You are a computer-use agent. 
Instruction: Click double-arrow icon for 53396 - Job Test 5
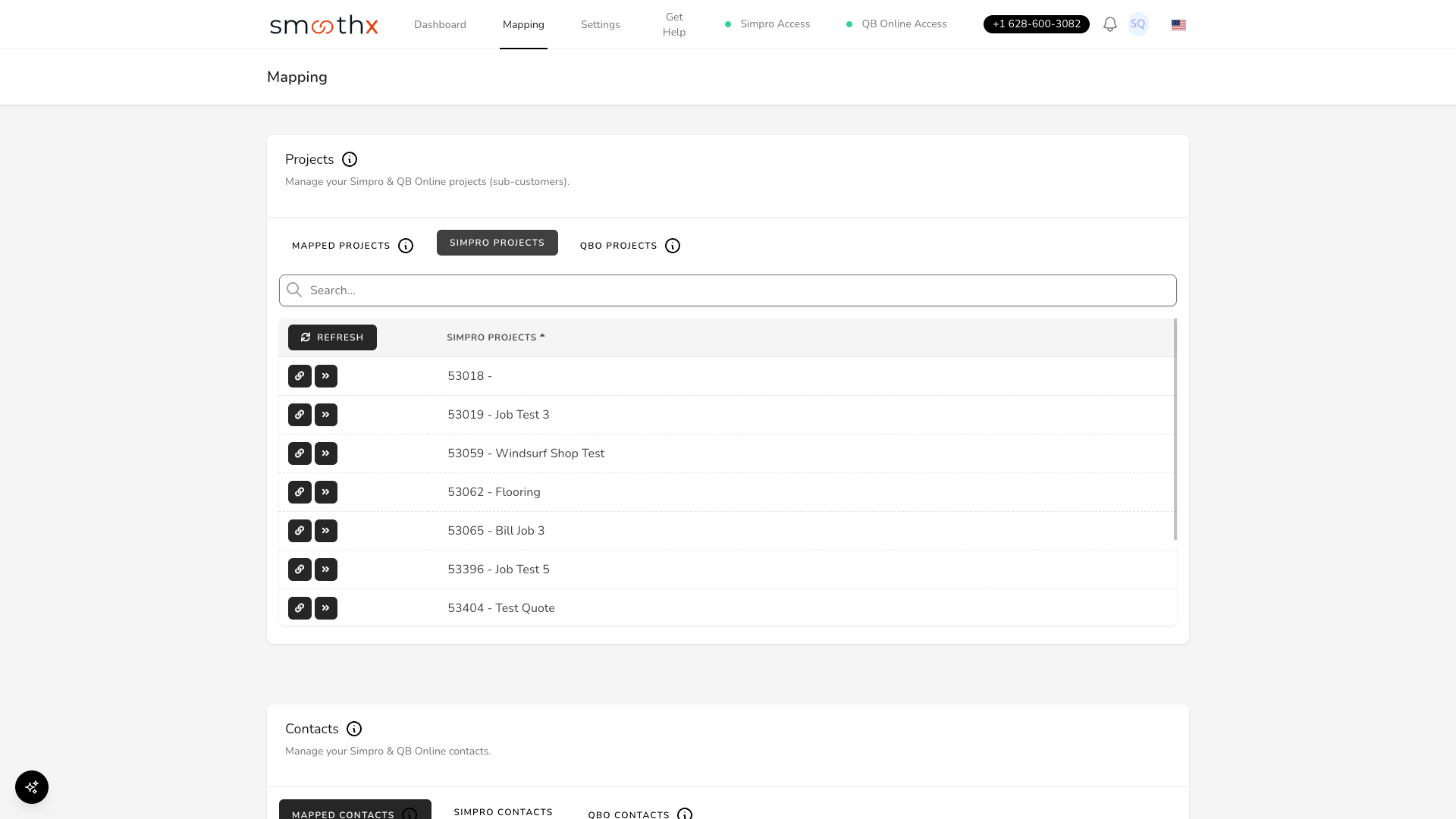326,570
